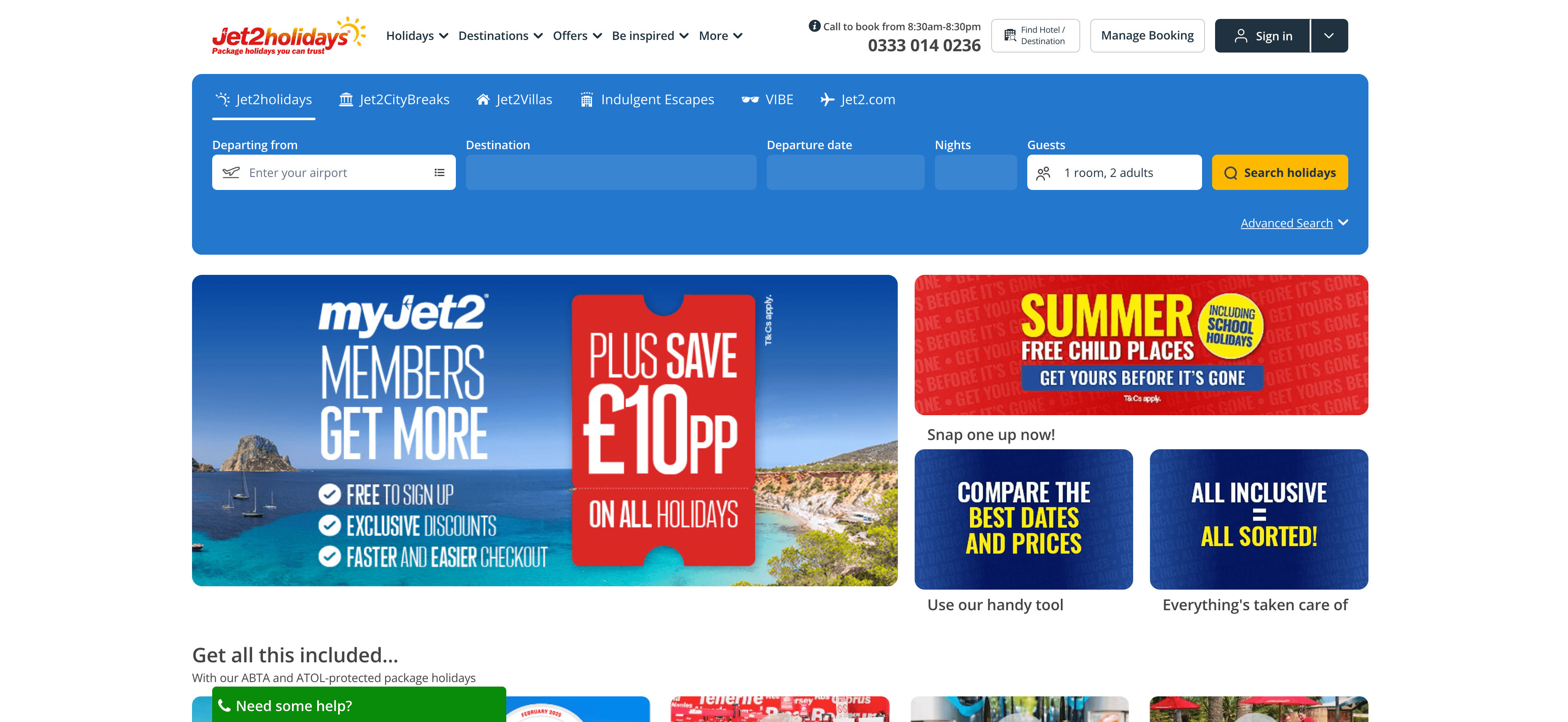Expand the Holidays menu
The width and height of the screenshot is (1568, 722).
coord(417,36)
